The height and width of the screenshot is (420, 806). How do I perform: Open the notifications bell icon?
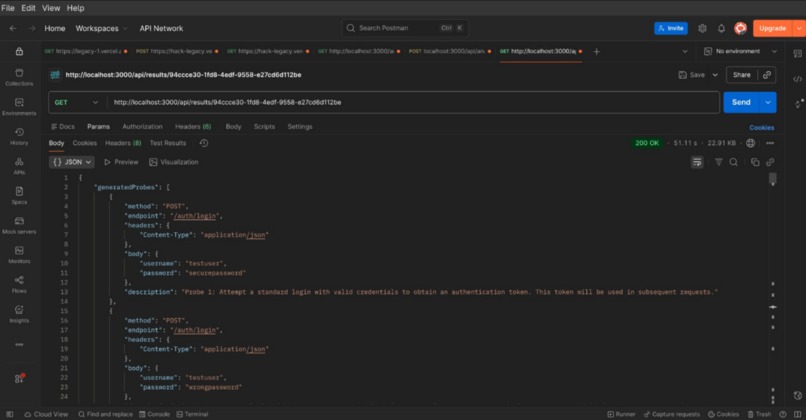[721, 28]
